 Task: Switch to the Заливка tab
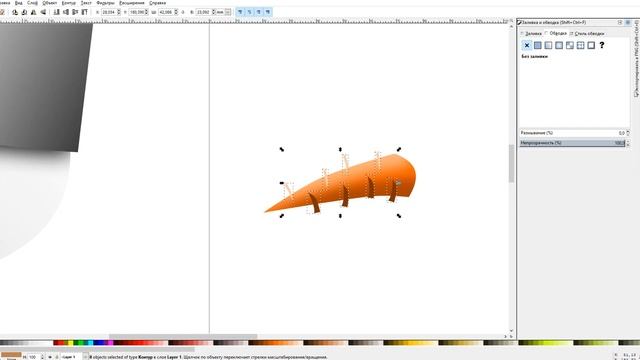(531, 33)
